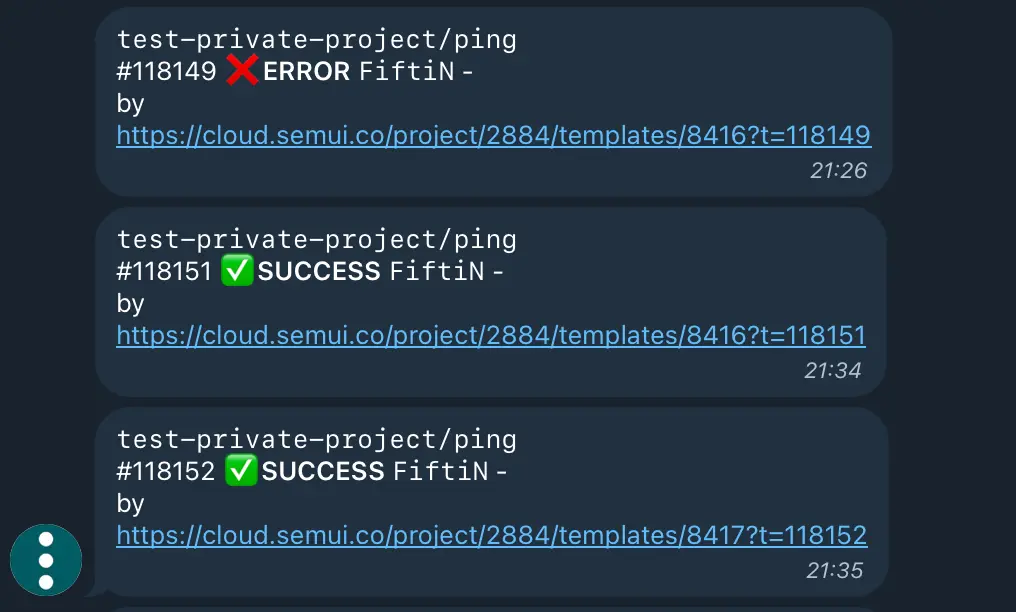This screenshot has height=612, width=1016.
Task: Click the test-private-project/ping text in message #118151
Action: [317, 240]
